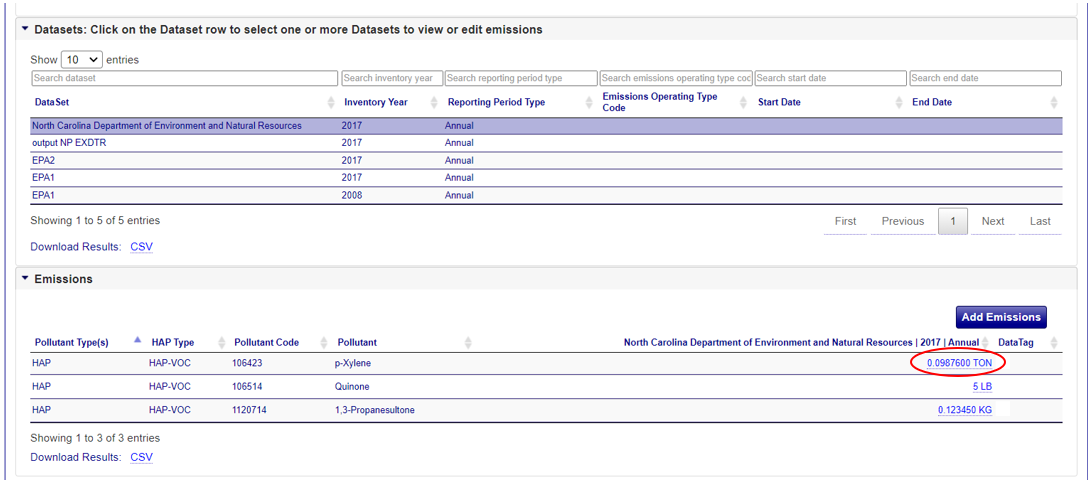Click the Pollutant Code column header

266,343
